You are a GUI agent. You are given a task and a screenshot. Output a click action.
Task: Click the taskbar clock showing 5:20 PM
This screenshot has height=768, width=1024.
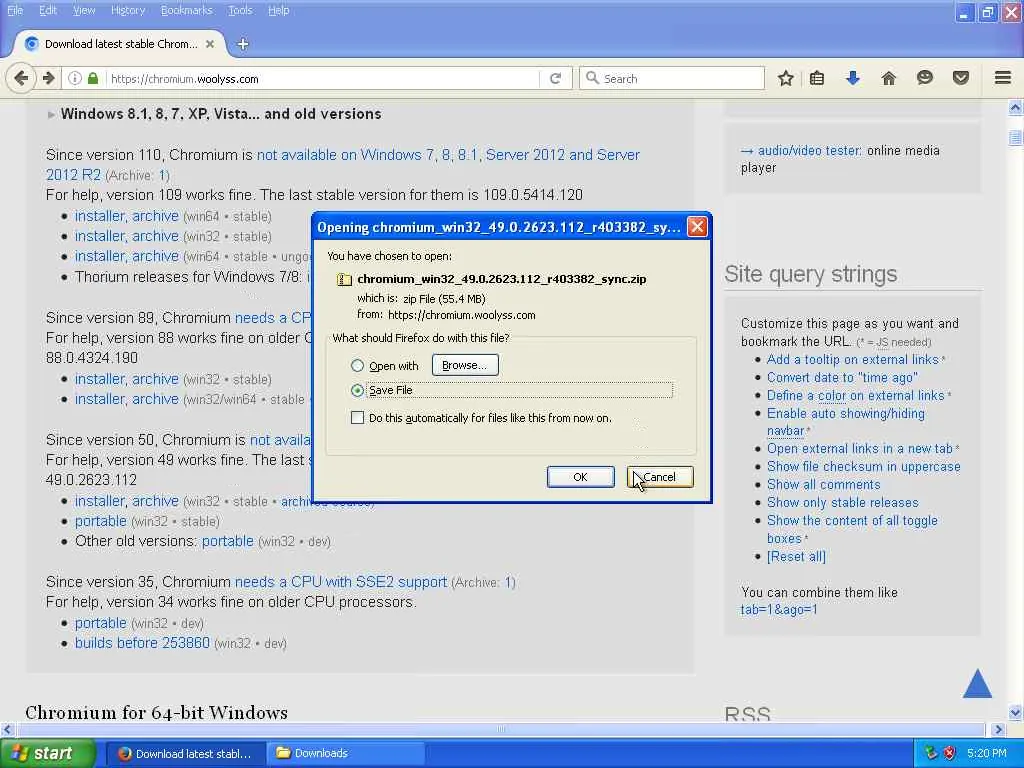pyautogui.click(x=987, y=753)
